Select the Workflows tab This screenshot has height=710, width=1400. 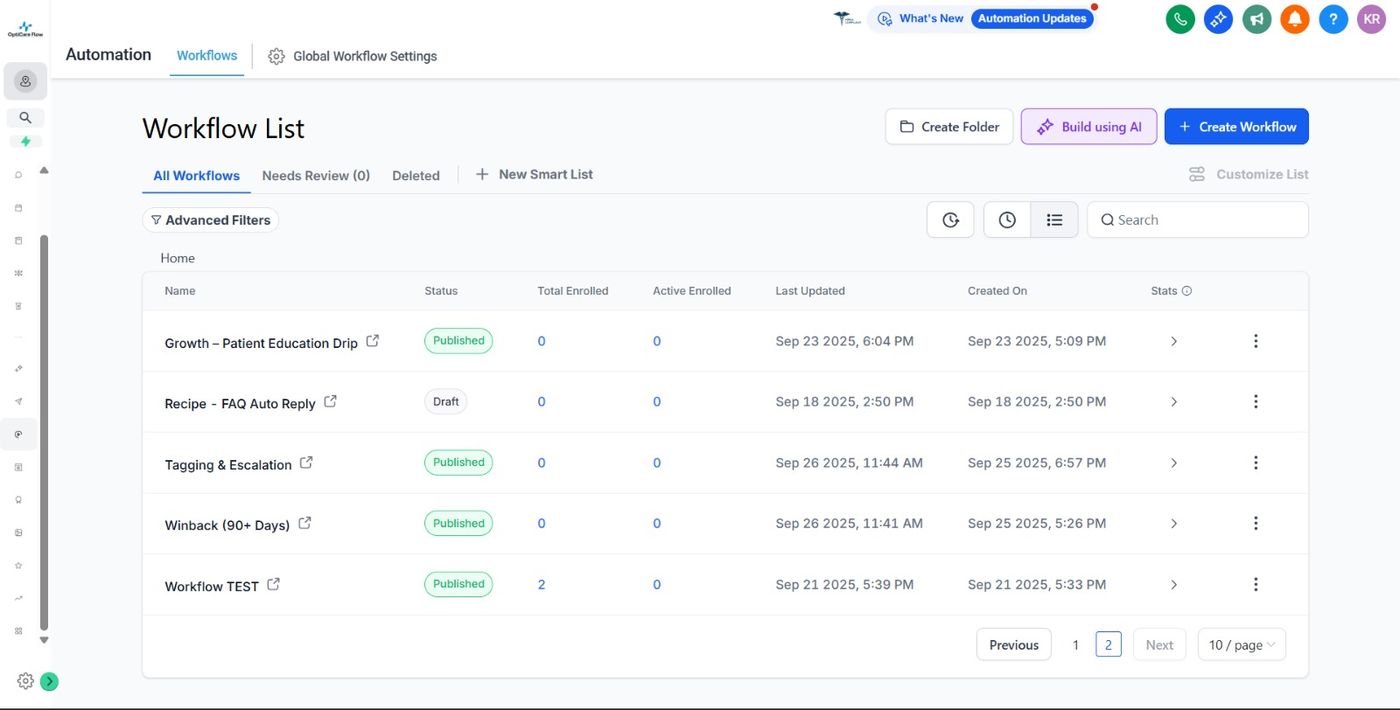(x=207, y=55)
